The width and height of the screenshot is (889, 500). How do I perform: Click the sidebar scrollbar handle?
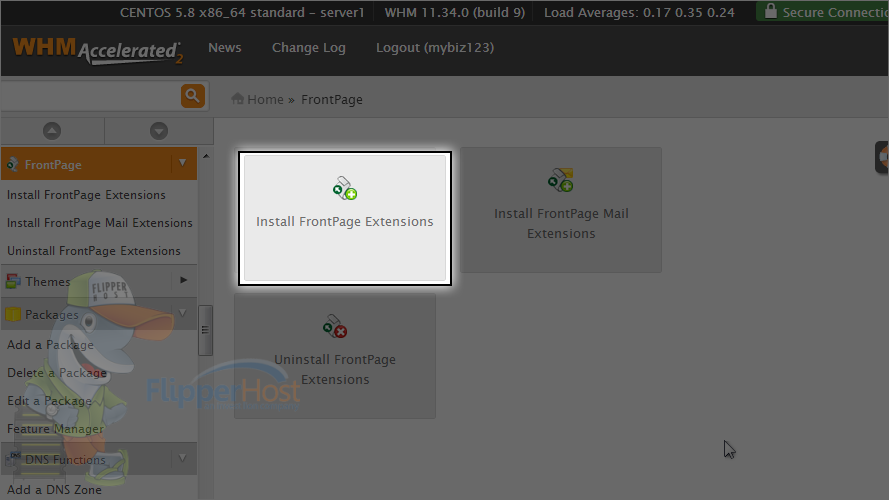(x=205, y=330)
